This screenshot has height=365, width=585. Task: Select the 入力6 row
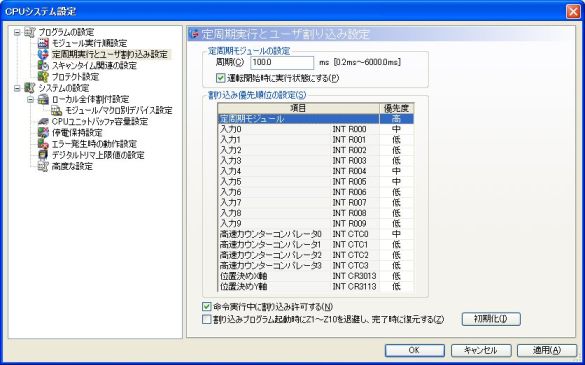click(x=316, y=192)
